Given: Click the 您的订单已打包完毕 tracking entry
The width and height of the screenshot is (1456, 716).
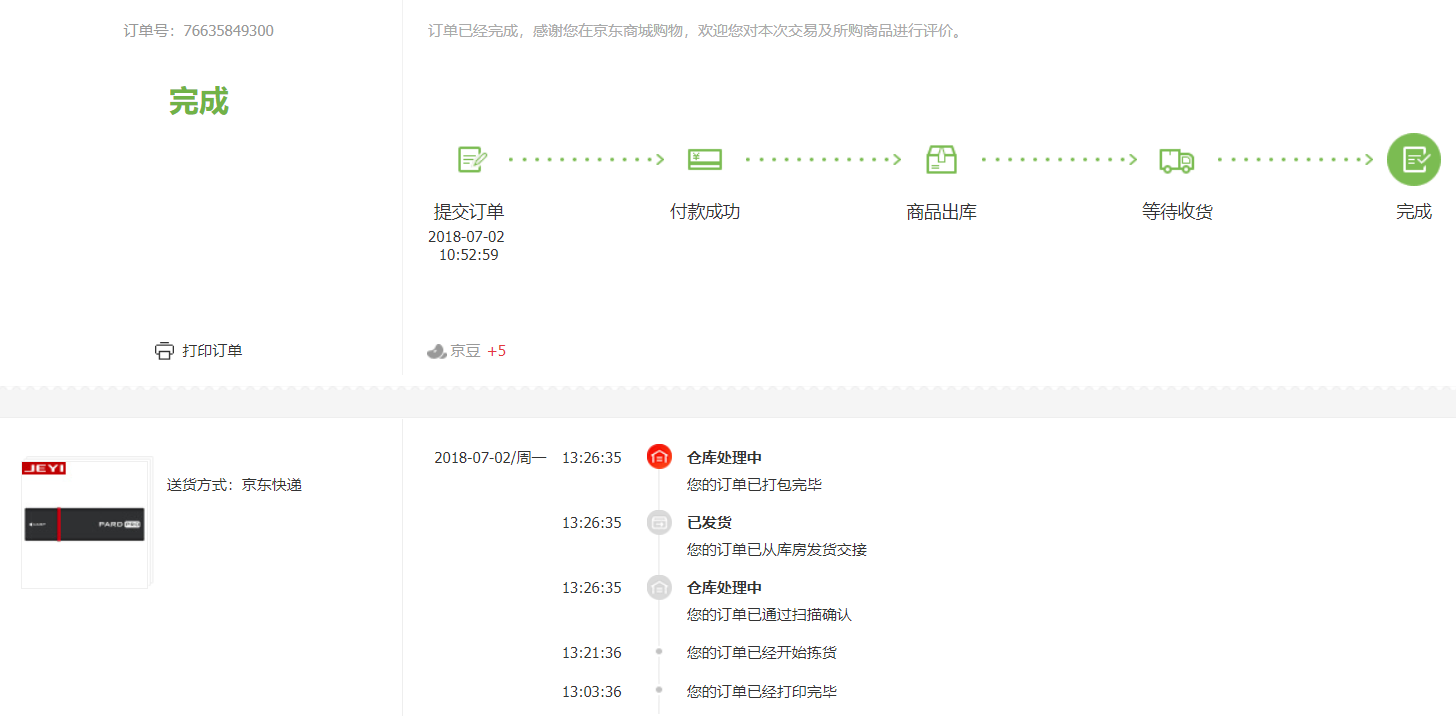Looking at the screenshot, I should 754,485.
